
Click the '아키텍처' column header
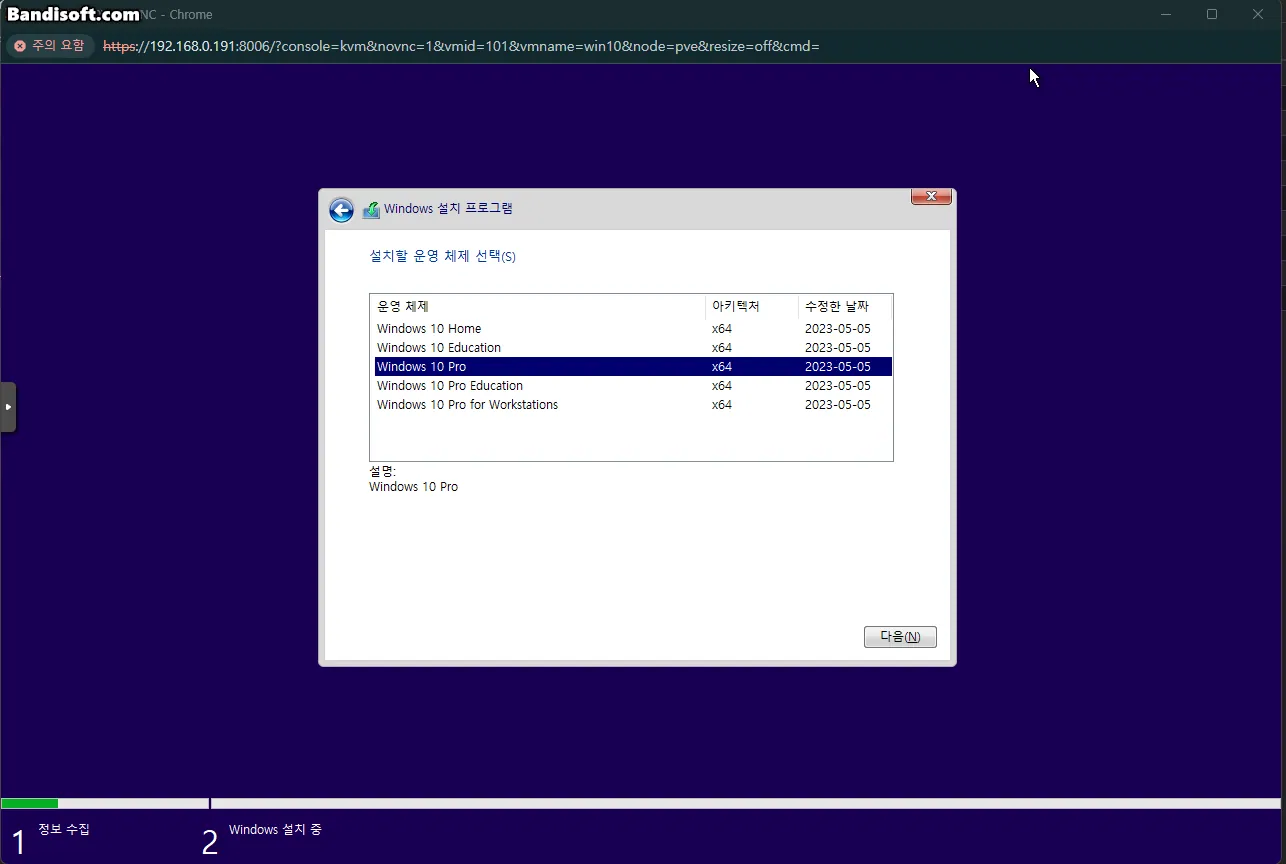pos(752,306)
